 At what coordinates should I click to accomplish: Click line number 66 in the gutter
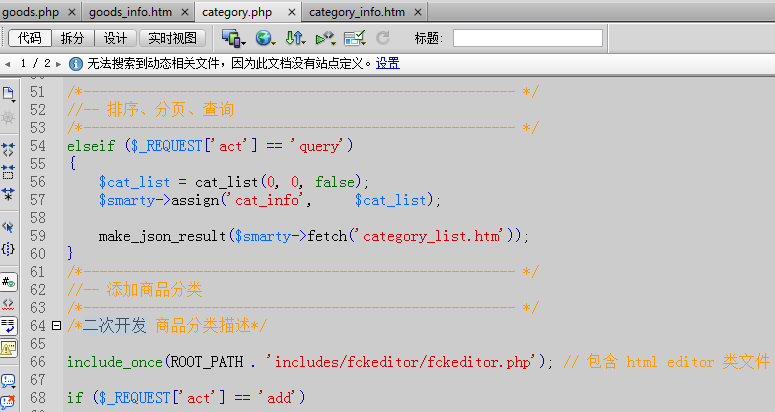click(x=38, y=362)
